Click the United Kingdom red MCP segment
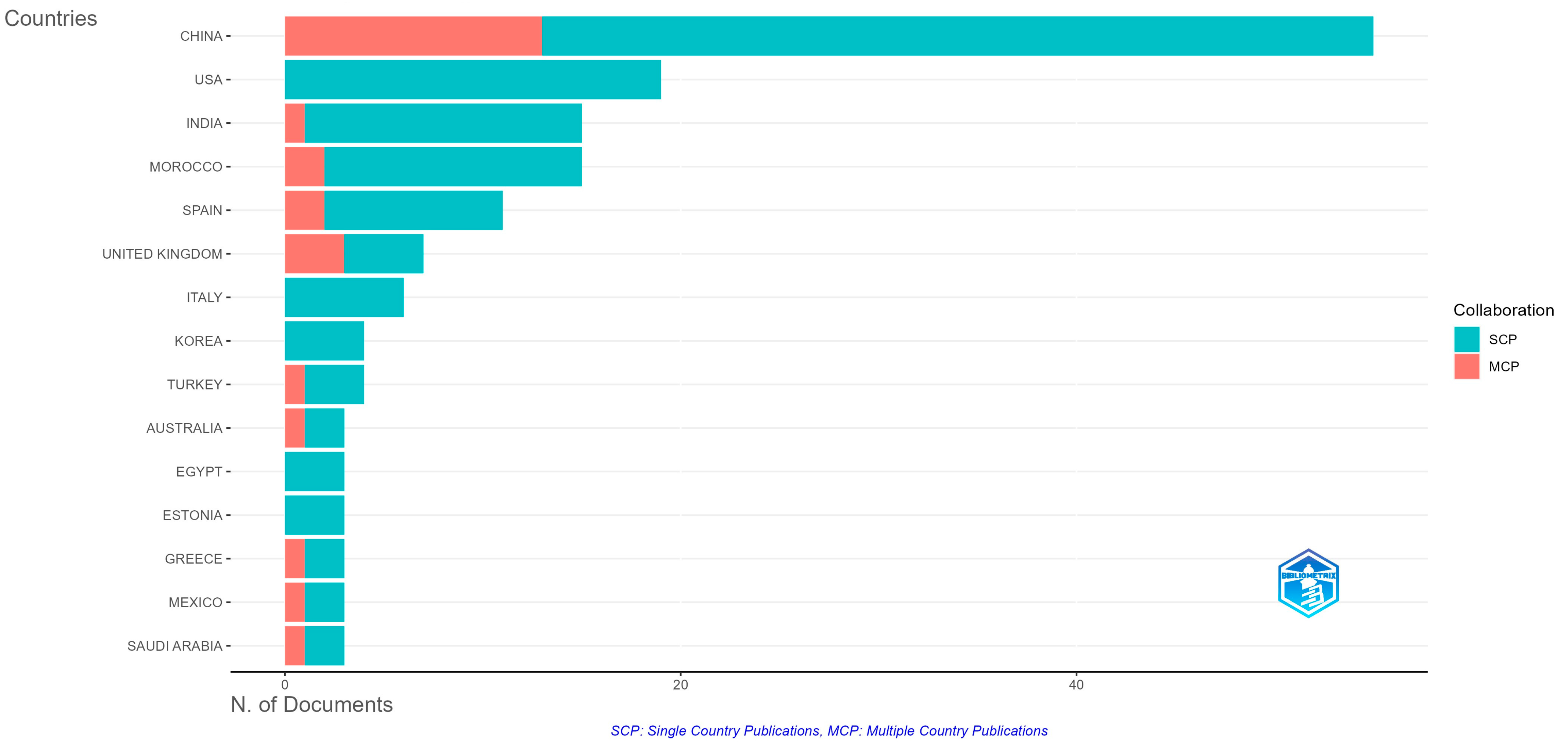Viewport: 1568px width, 745px height. click(314, 253)
